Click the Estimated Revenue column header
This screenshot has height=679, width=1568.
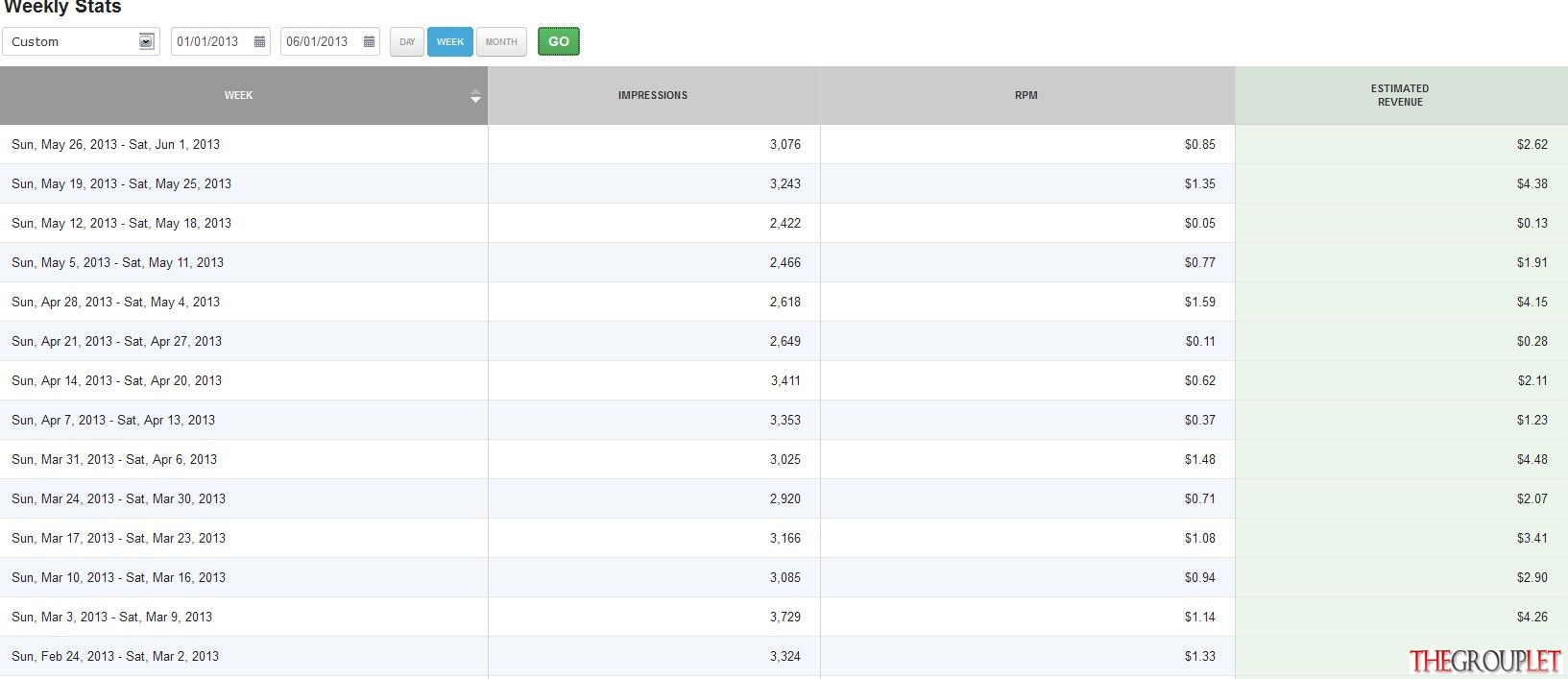coord(1401,95)
